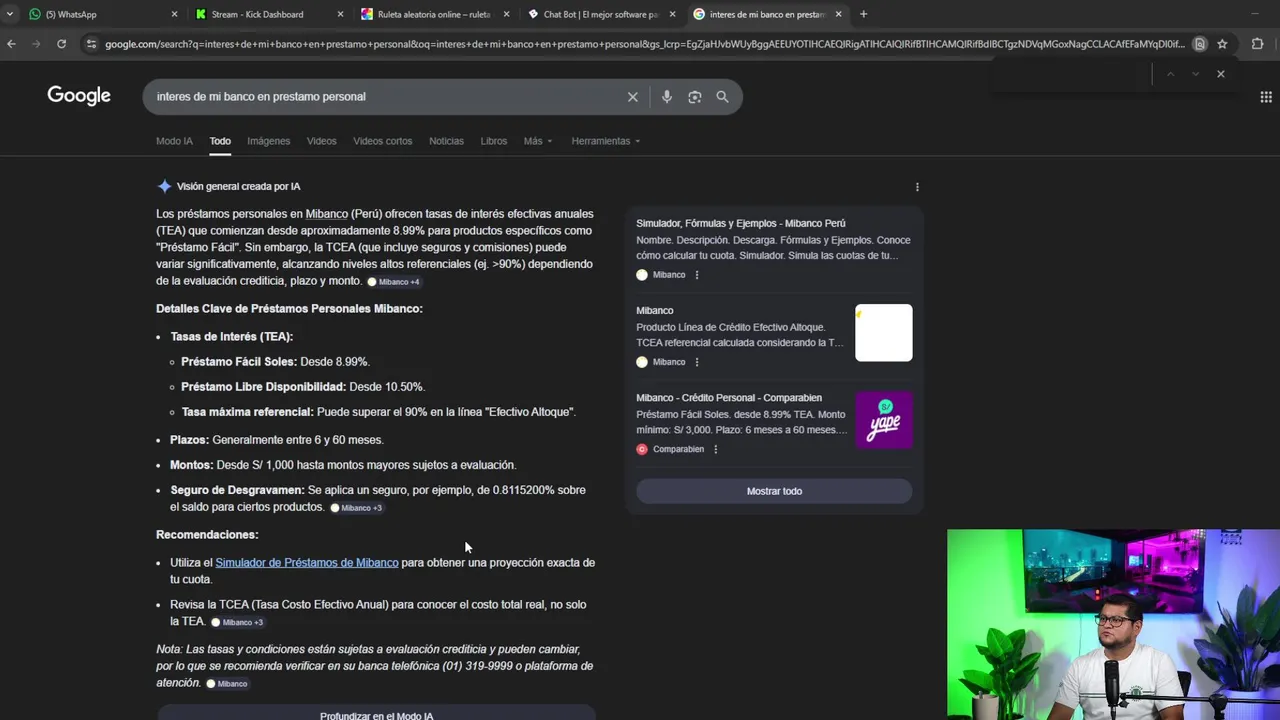1280x720 pixels.
Task: Click Mibanco chip after the Nota
Action: [227, 684]
